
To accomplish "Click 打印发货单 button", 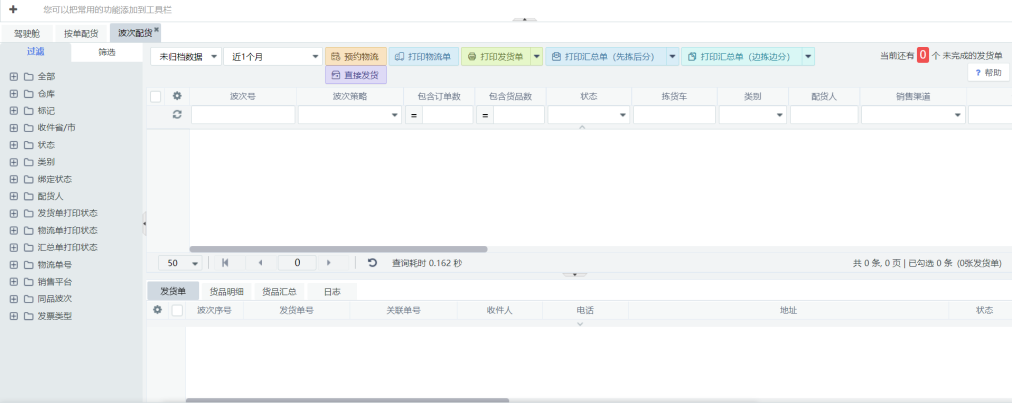I will [496, 57].
